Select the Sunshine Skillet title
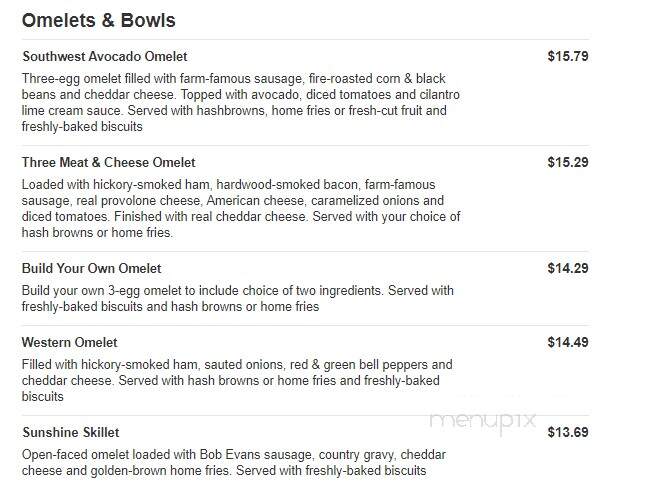662x503 pixels. coord(71,432)
